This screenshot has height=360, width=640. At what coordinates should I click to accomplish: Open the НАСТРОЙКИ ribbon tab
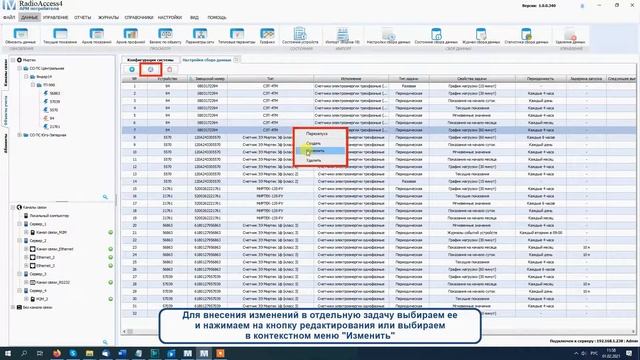tap(170, 18)
